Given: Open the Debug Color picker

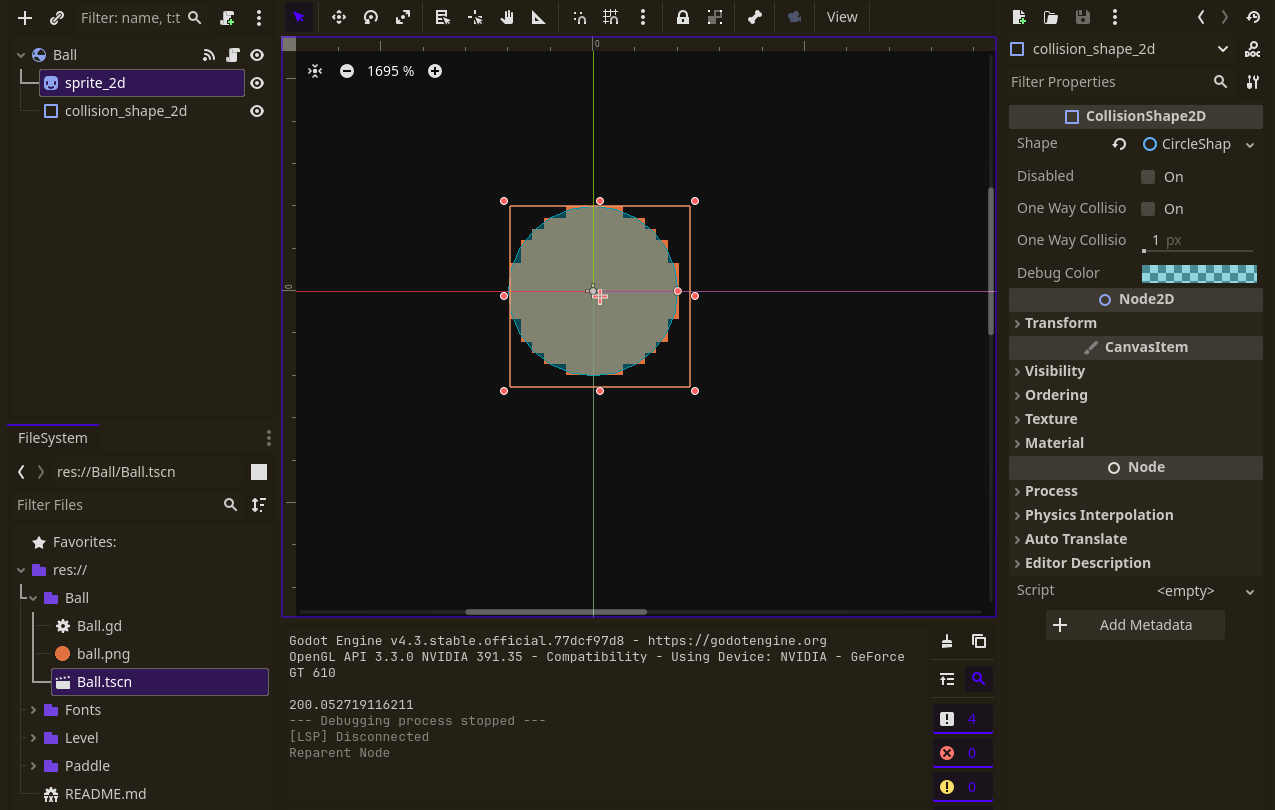Looking at the screenshot, I should 1199,272.
